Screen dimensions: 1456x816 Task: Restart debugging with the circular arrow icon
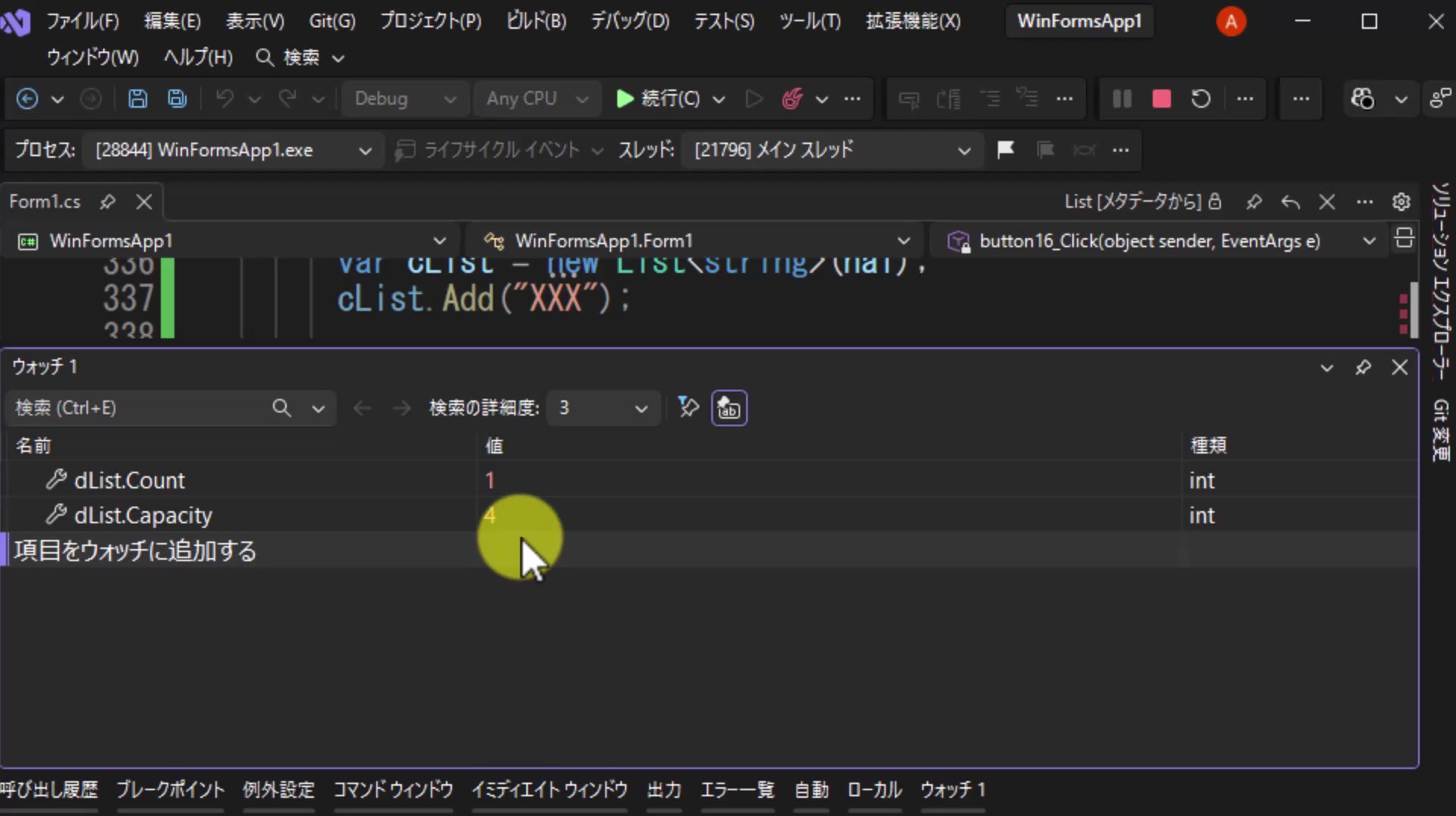pos(1201,99)
